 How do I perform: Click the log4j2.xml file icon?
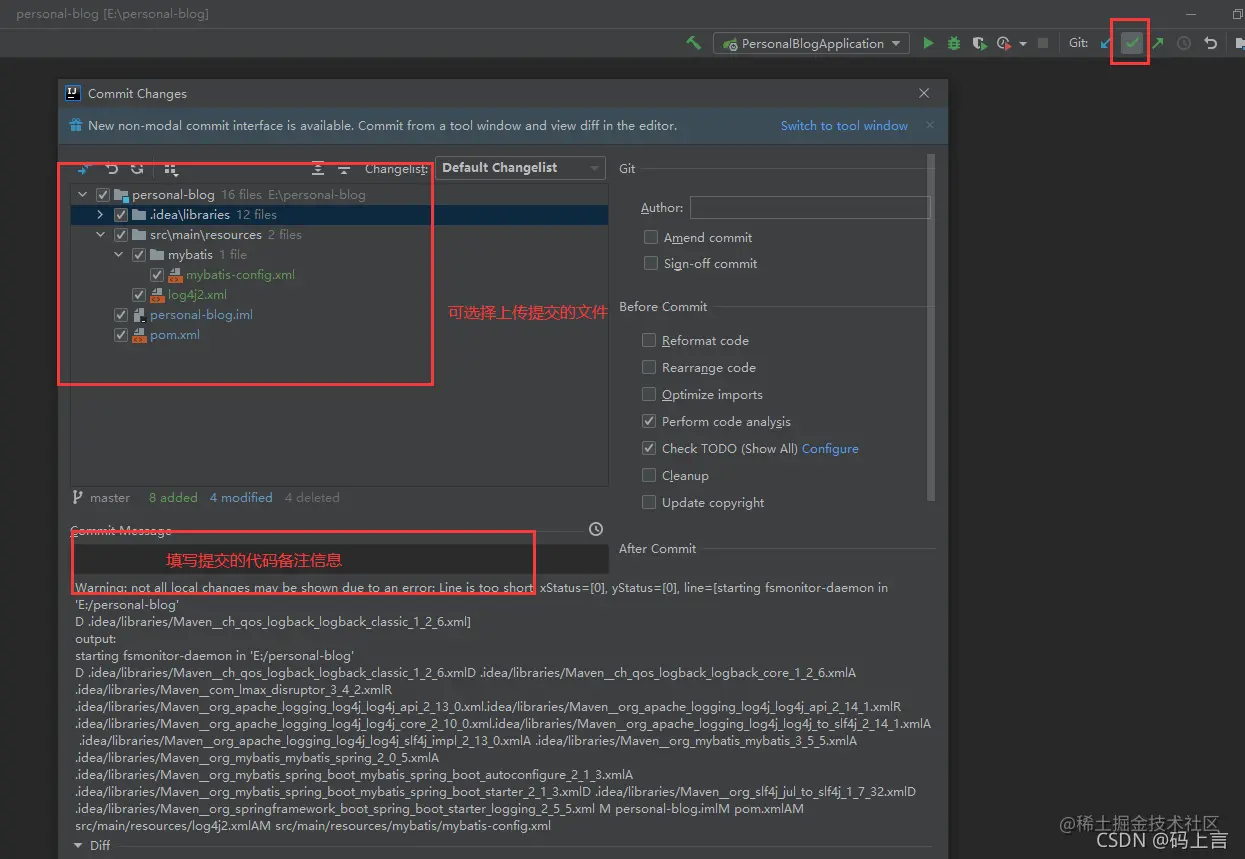pyautogui.click(x=157, y=295)
